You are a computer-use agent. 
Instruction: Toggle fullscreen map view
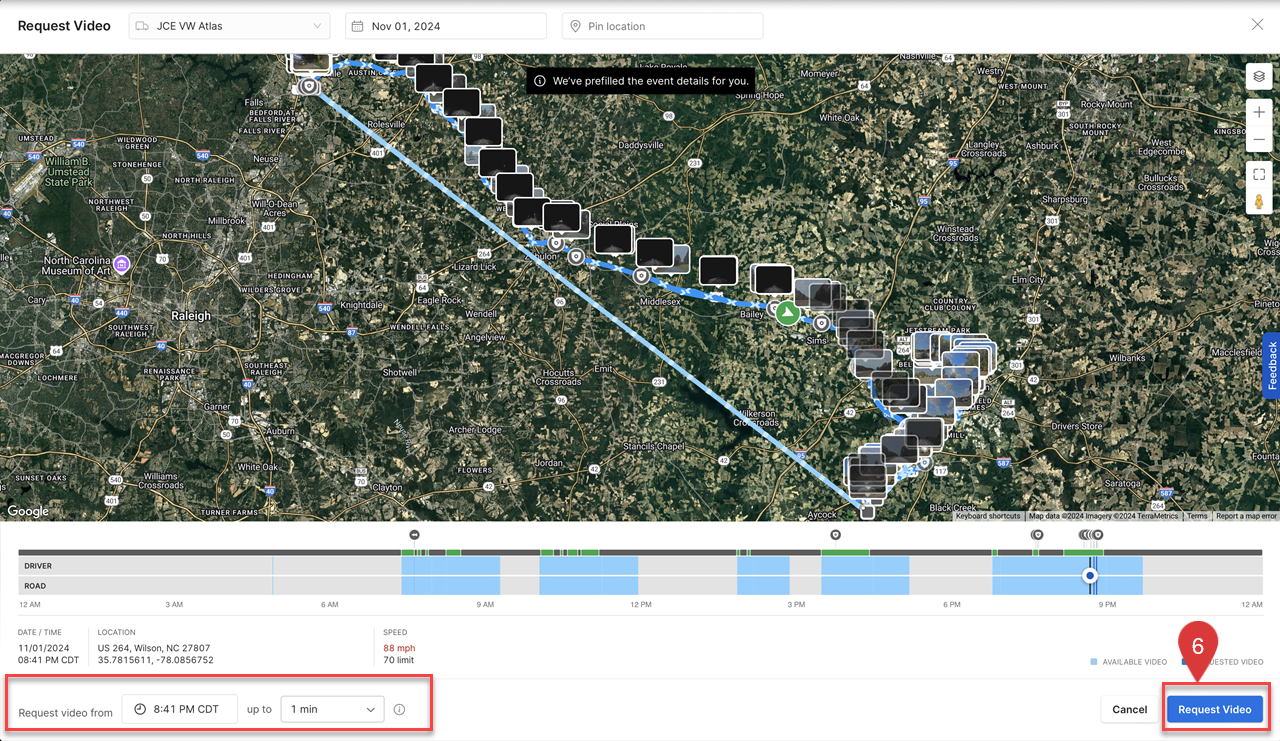point(1259,175)
